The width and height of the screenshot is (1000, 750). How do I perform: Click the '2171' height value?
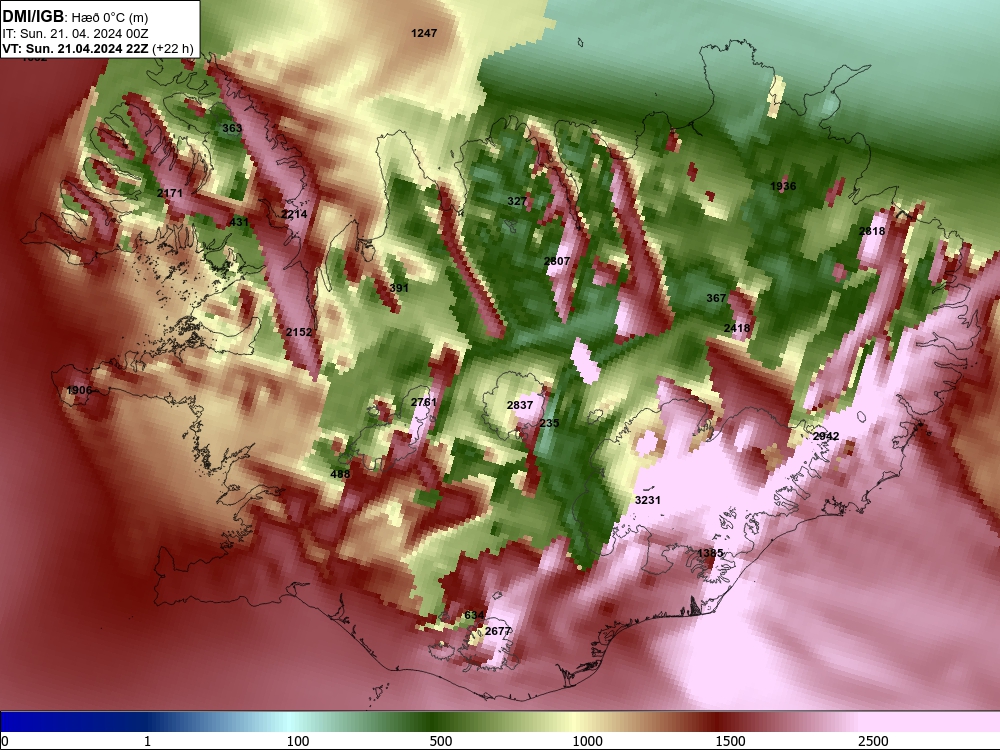pyautogui.click(x=170, y=193)
